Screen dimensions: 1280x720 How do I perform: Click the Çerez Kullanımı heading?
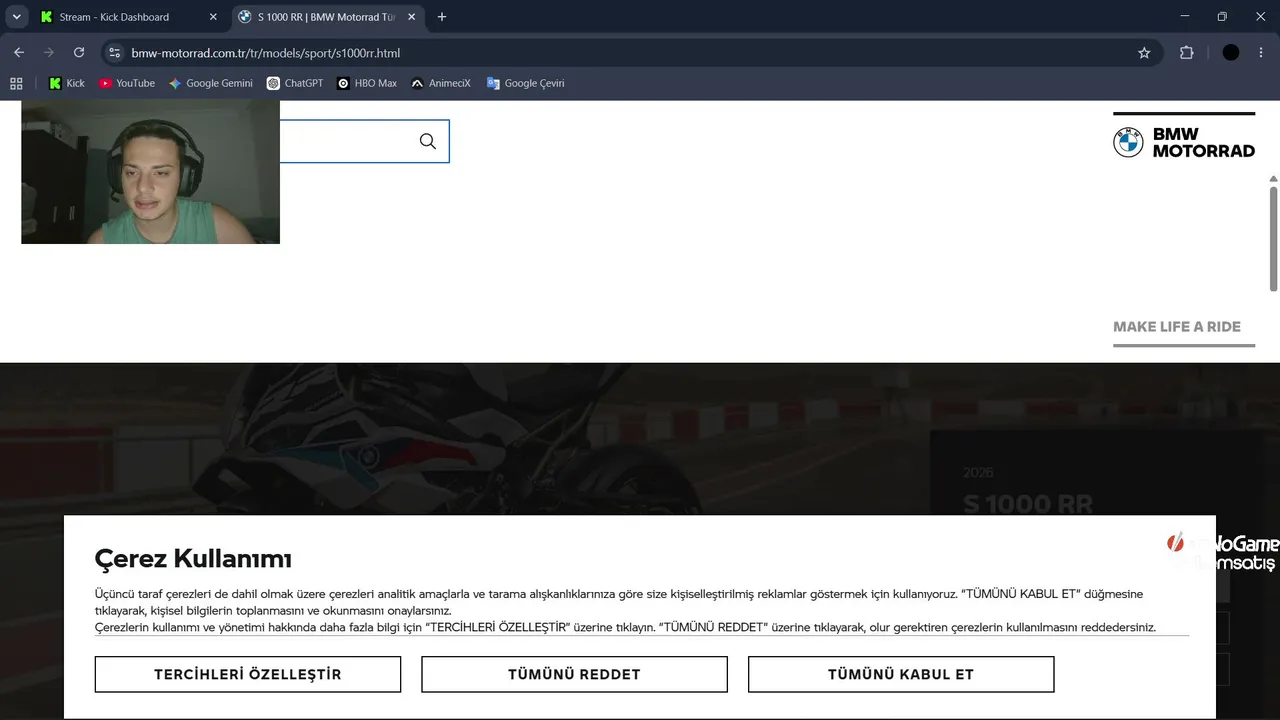[193, 558]
